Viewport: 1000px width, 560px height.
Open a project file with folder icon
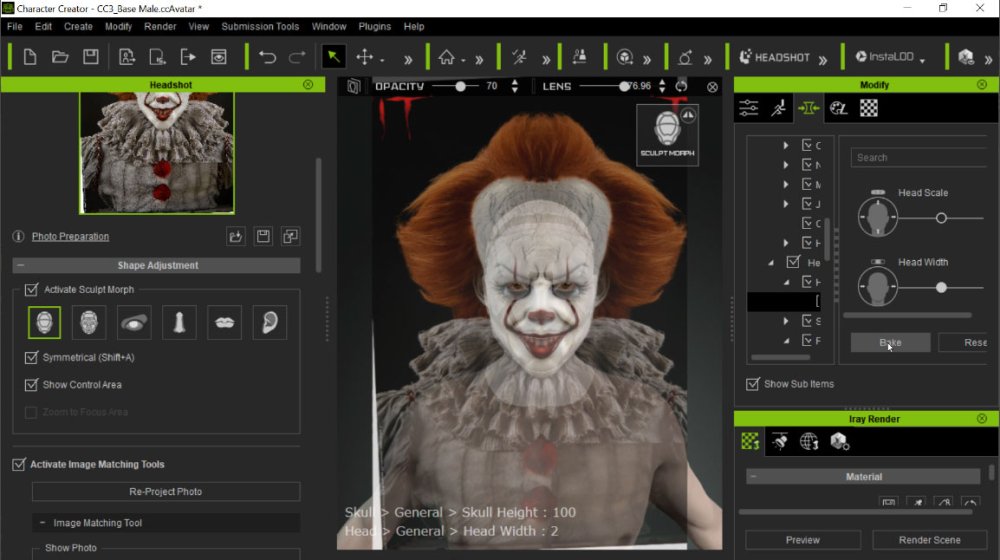[60, 57]
